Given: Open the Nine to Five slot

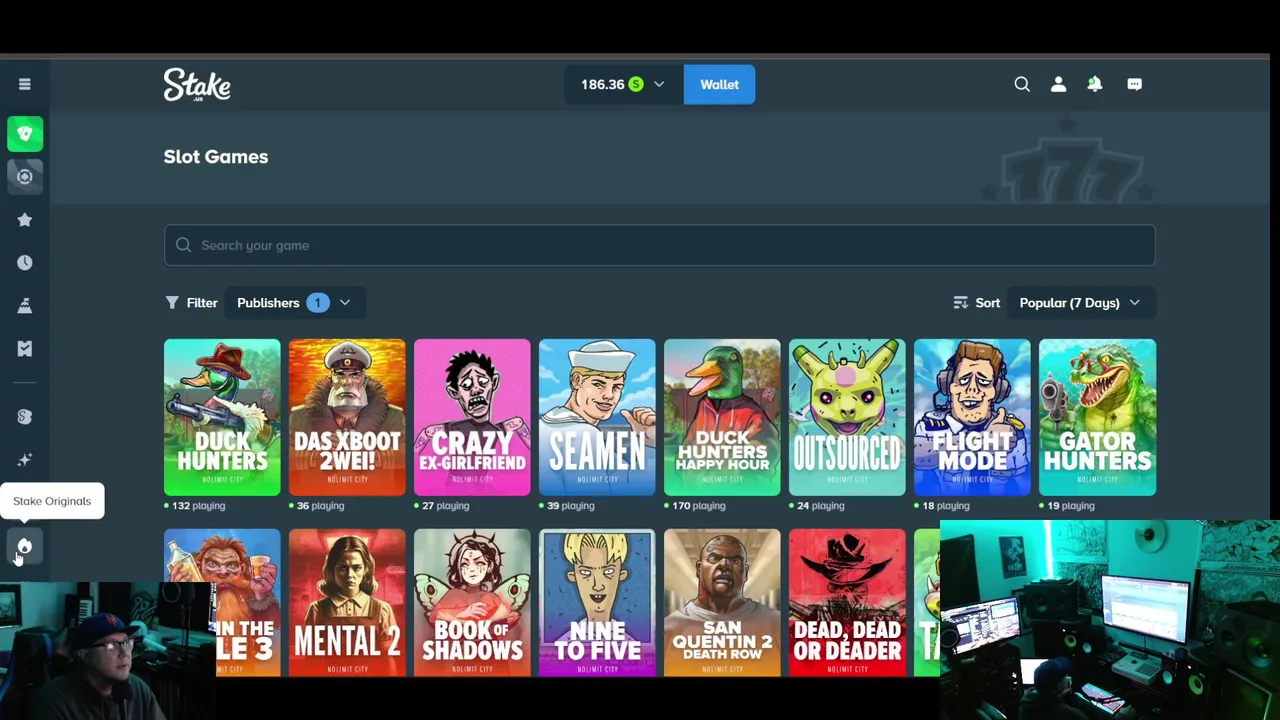Looking at the screenshot, I should 597,603.
